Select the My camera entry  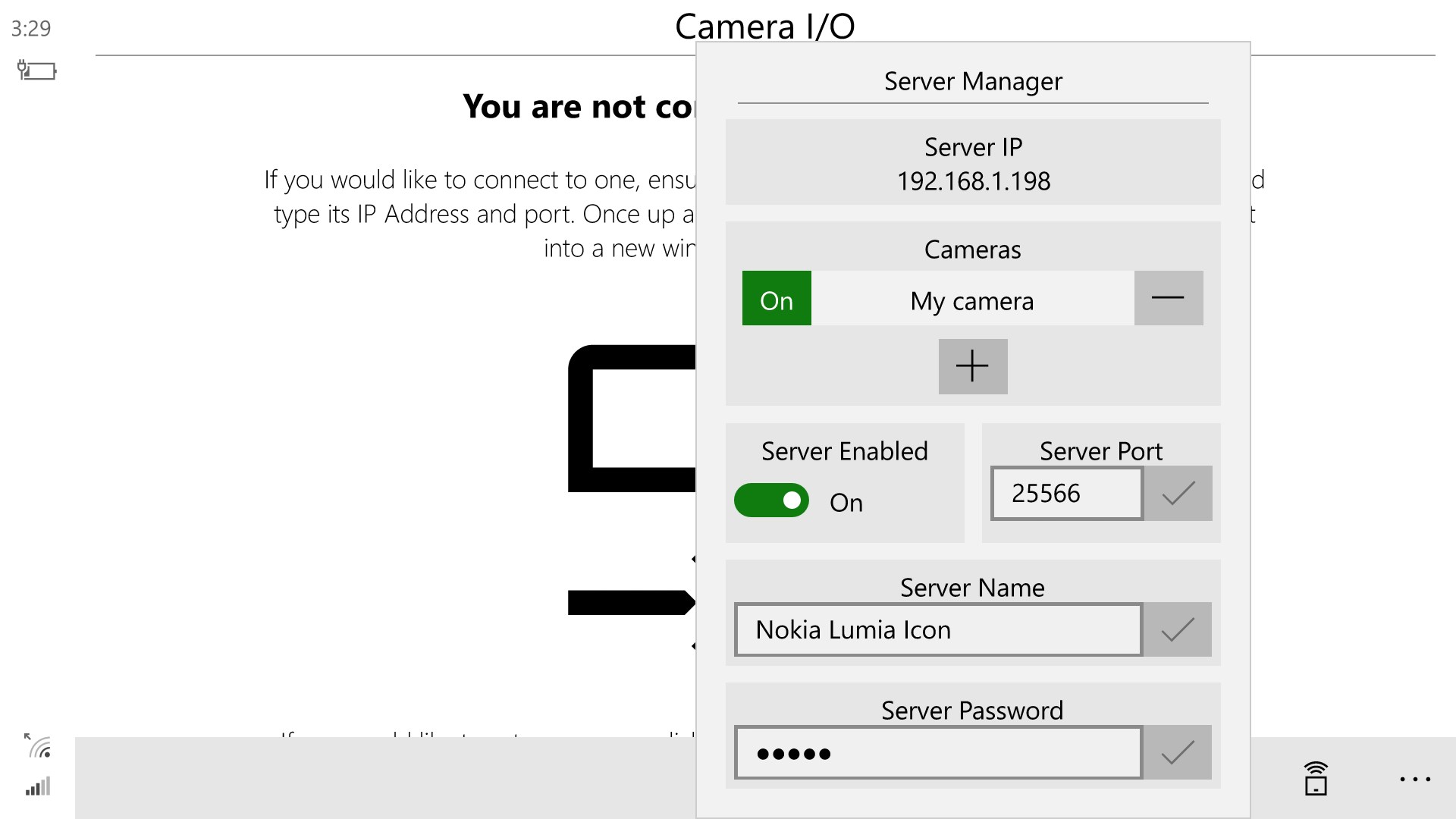972,301
